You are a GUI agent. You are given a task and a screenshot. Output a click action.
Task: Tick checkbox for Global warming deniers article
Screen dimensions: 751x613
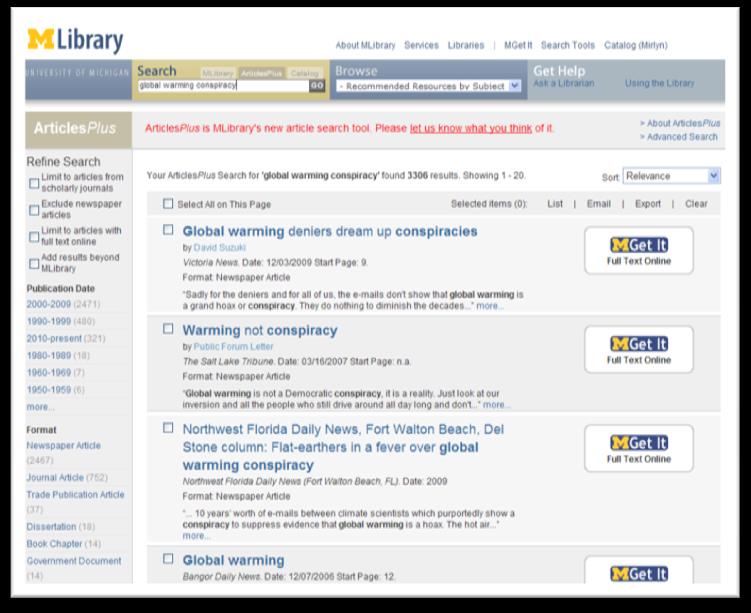tap(168, 230)
